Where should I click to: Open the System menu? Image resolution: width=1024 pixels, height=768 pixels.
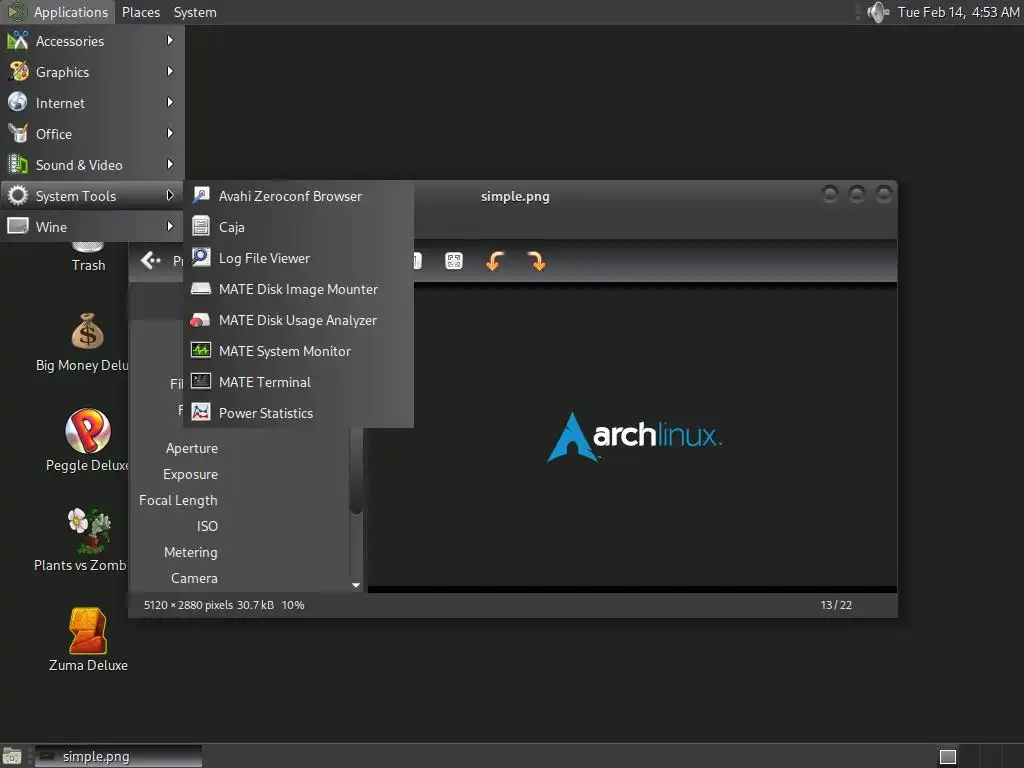coord(195,12)
